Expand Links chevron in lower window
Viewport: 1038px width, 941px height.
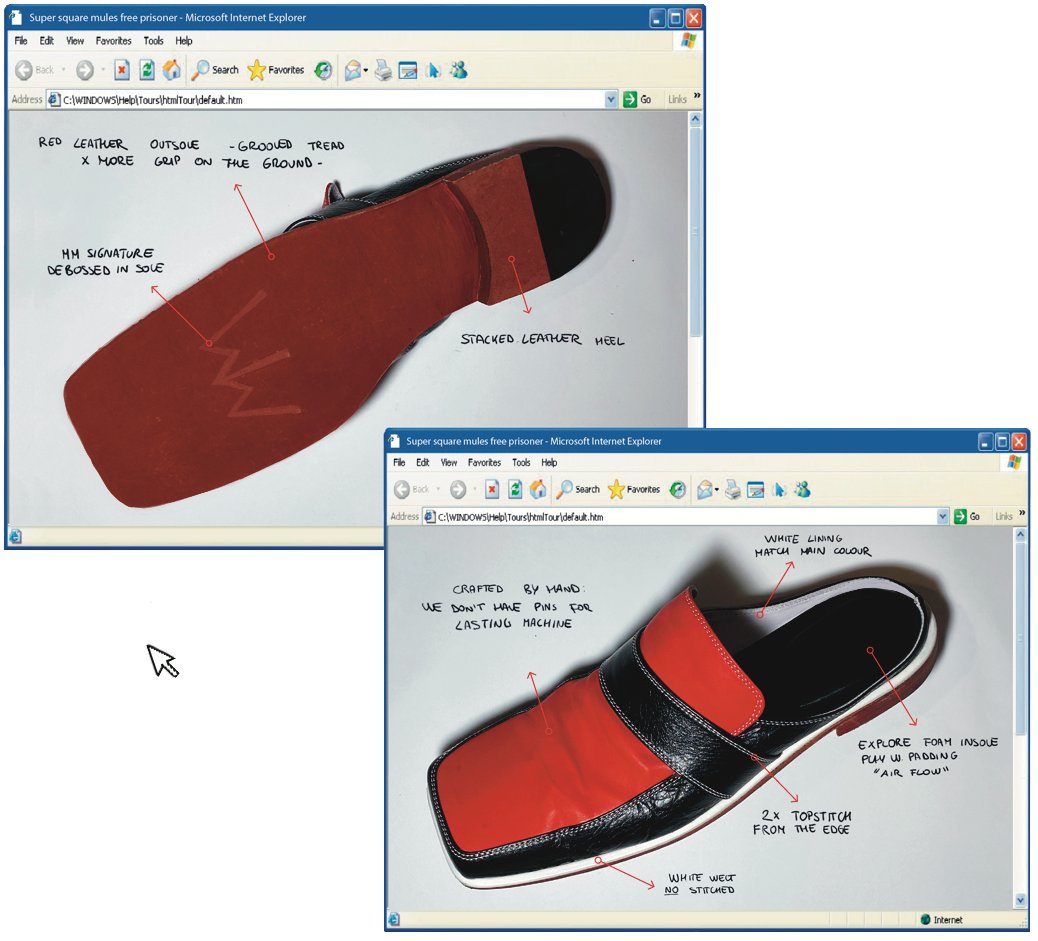tap(1022, 513)
